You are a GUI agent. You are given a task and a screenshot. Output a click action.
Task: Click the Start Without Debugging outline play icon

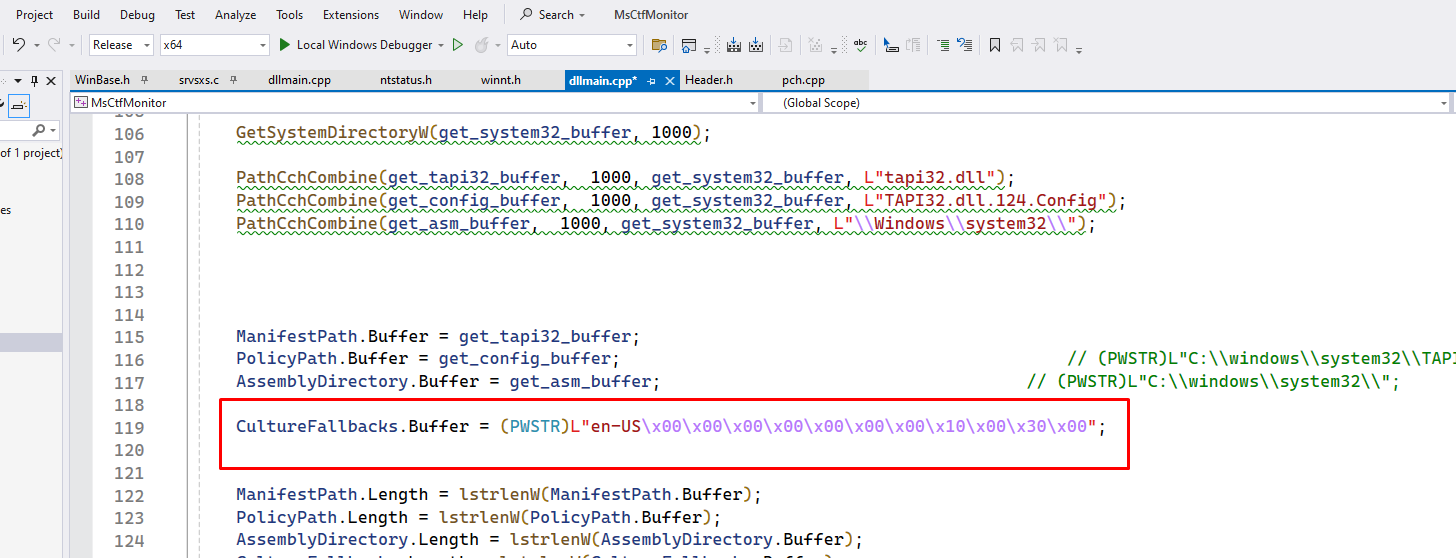click(458, 45)
